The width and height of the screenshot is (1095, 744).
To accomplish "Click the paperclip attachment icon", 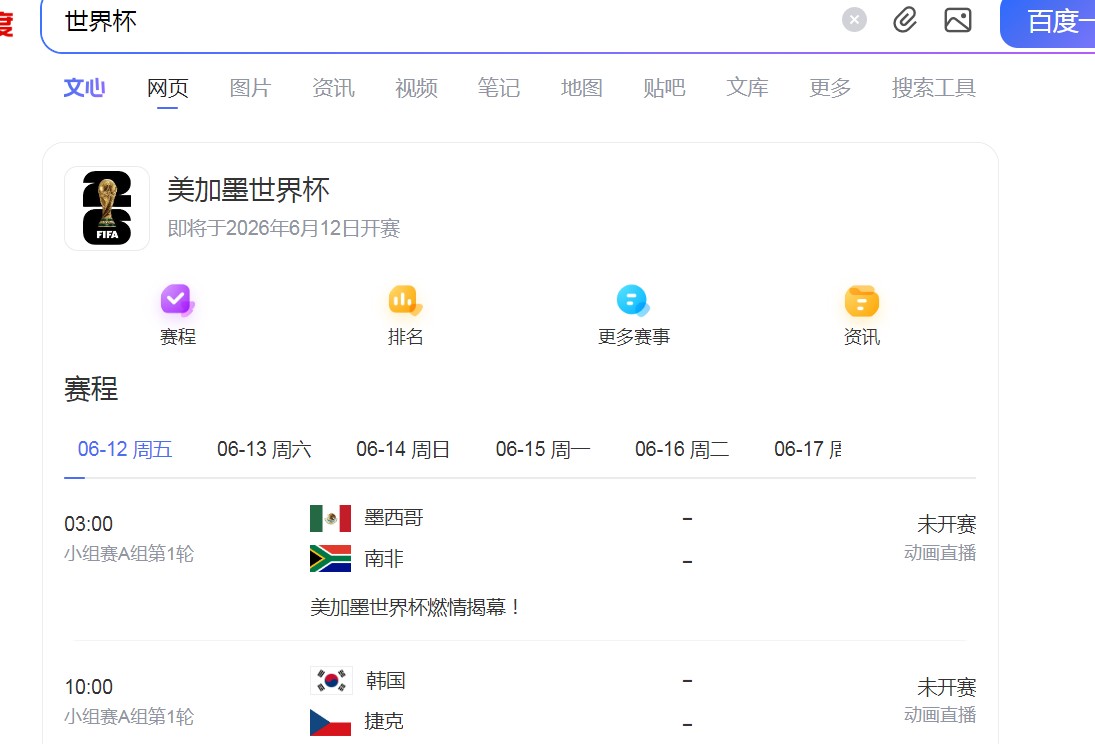I will 905,20.
